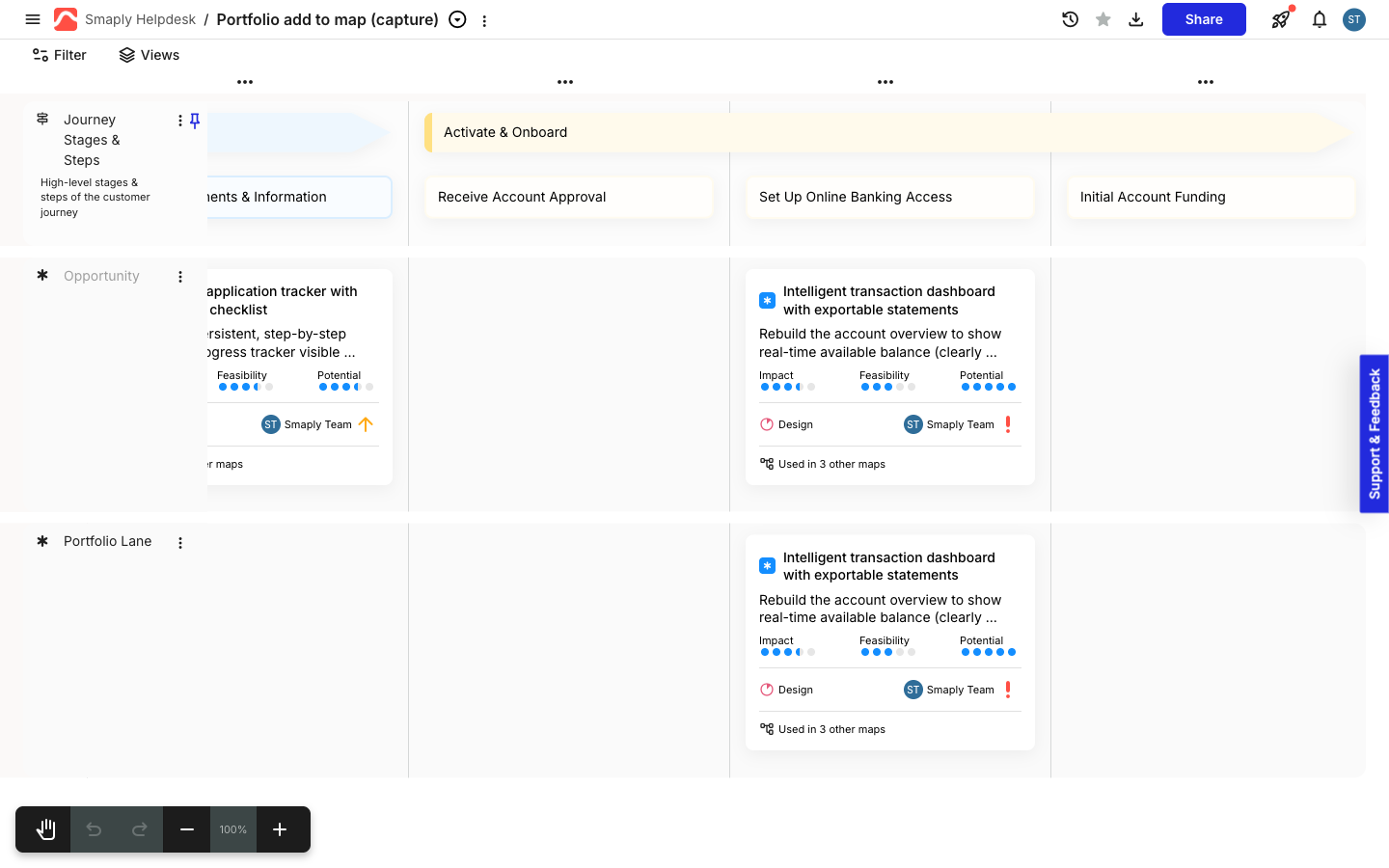Image resolution: width=1389 pixels, height=868 pixels.
Task: Star this map as favorite
Action: coord(1103,19)
